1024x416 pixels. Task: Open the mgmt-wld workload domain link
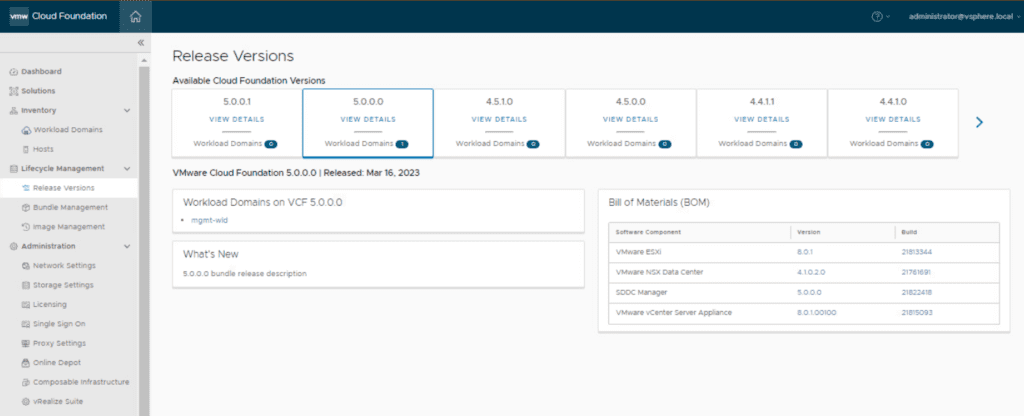(x=209, y=221)
